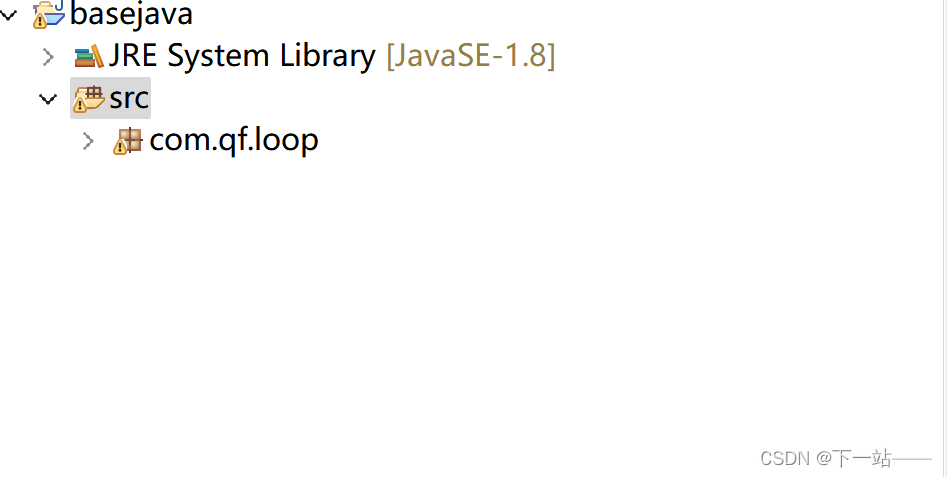Screen dimensions: 947x477
Task: Collapse the basejava project node
Action: 8,15
